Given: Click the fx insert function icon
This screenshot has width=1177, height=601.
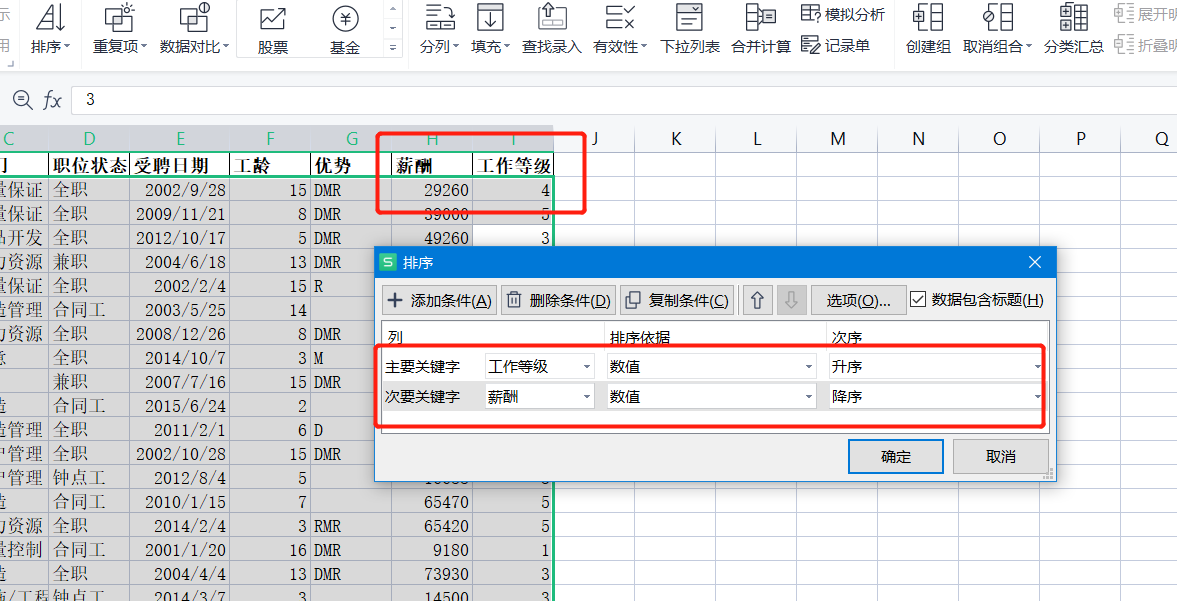Looking at the screenshot, I should pos(52,99).
